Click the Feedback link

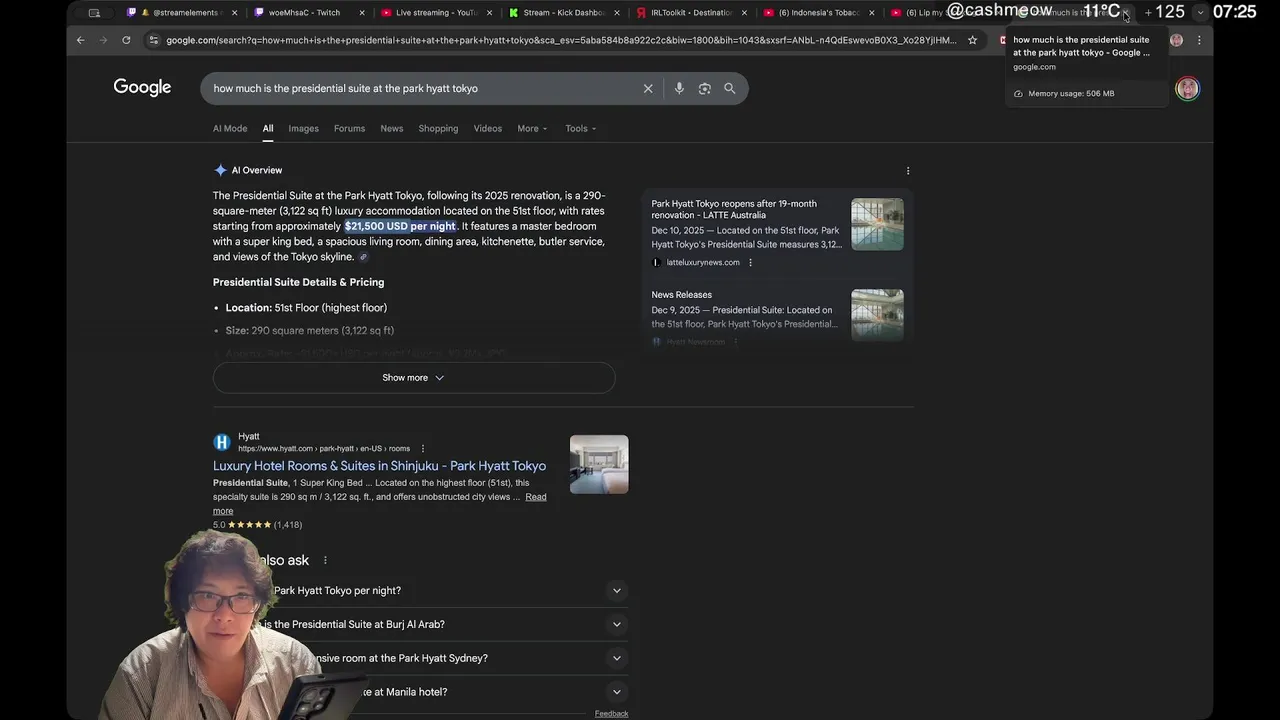(611, 713)
